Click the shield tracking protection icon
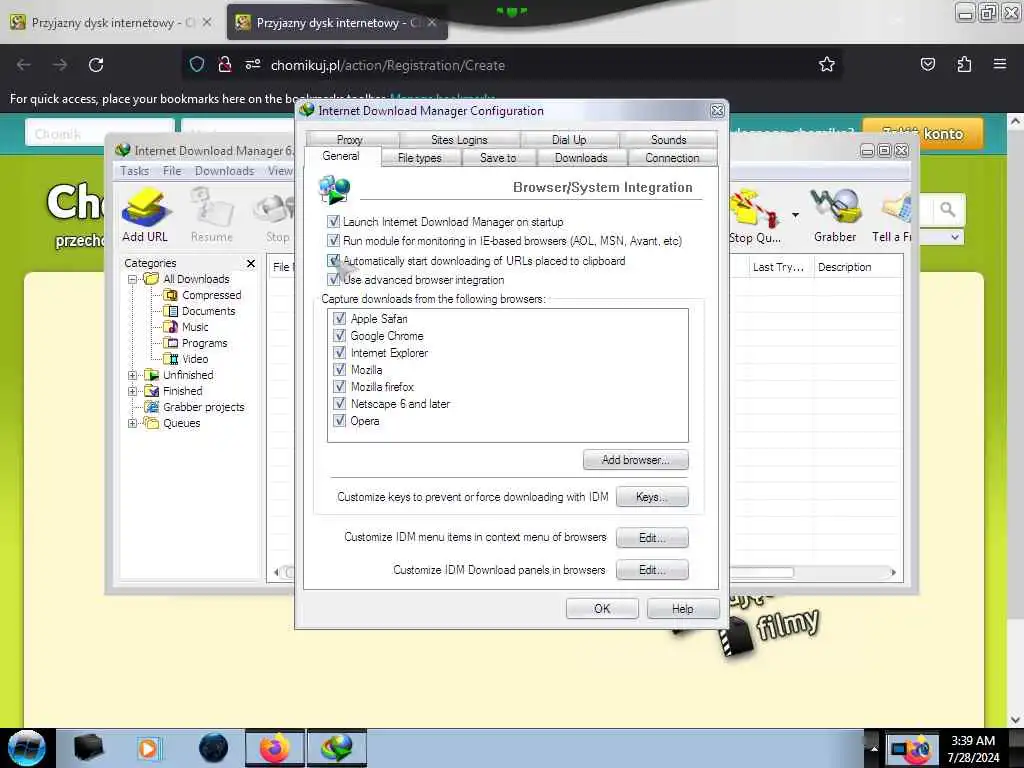 click(197, 65)
